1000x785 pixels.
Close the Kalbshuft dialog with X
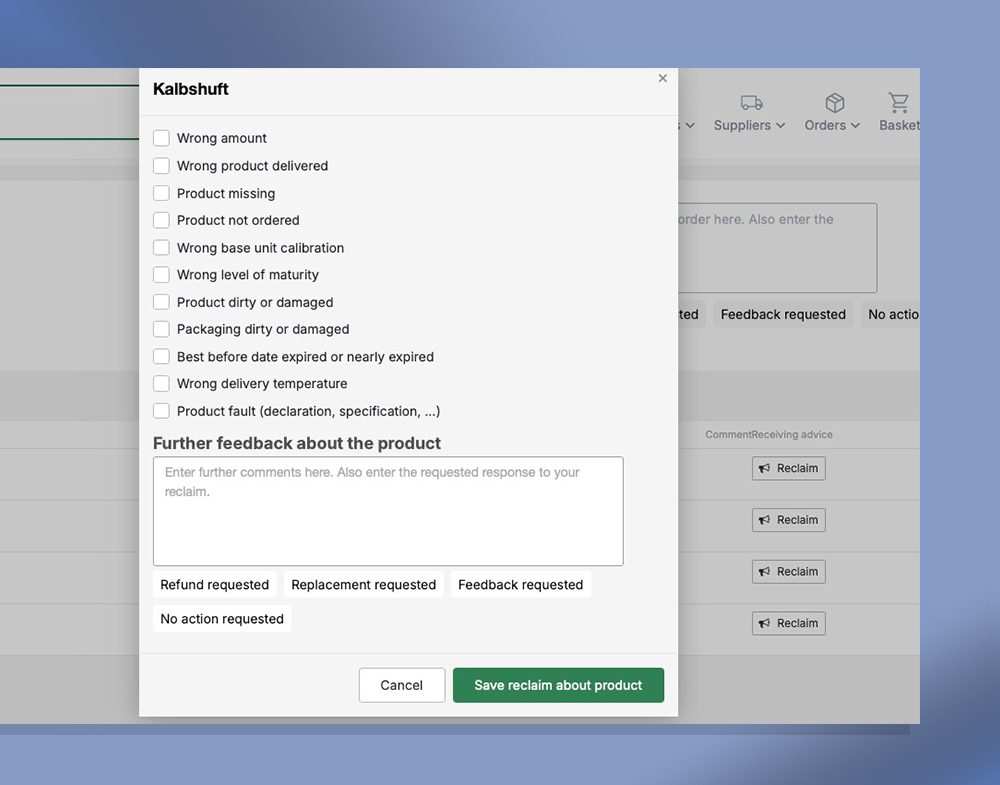(x=662, y=78)
